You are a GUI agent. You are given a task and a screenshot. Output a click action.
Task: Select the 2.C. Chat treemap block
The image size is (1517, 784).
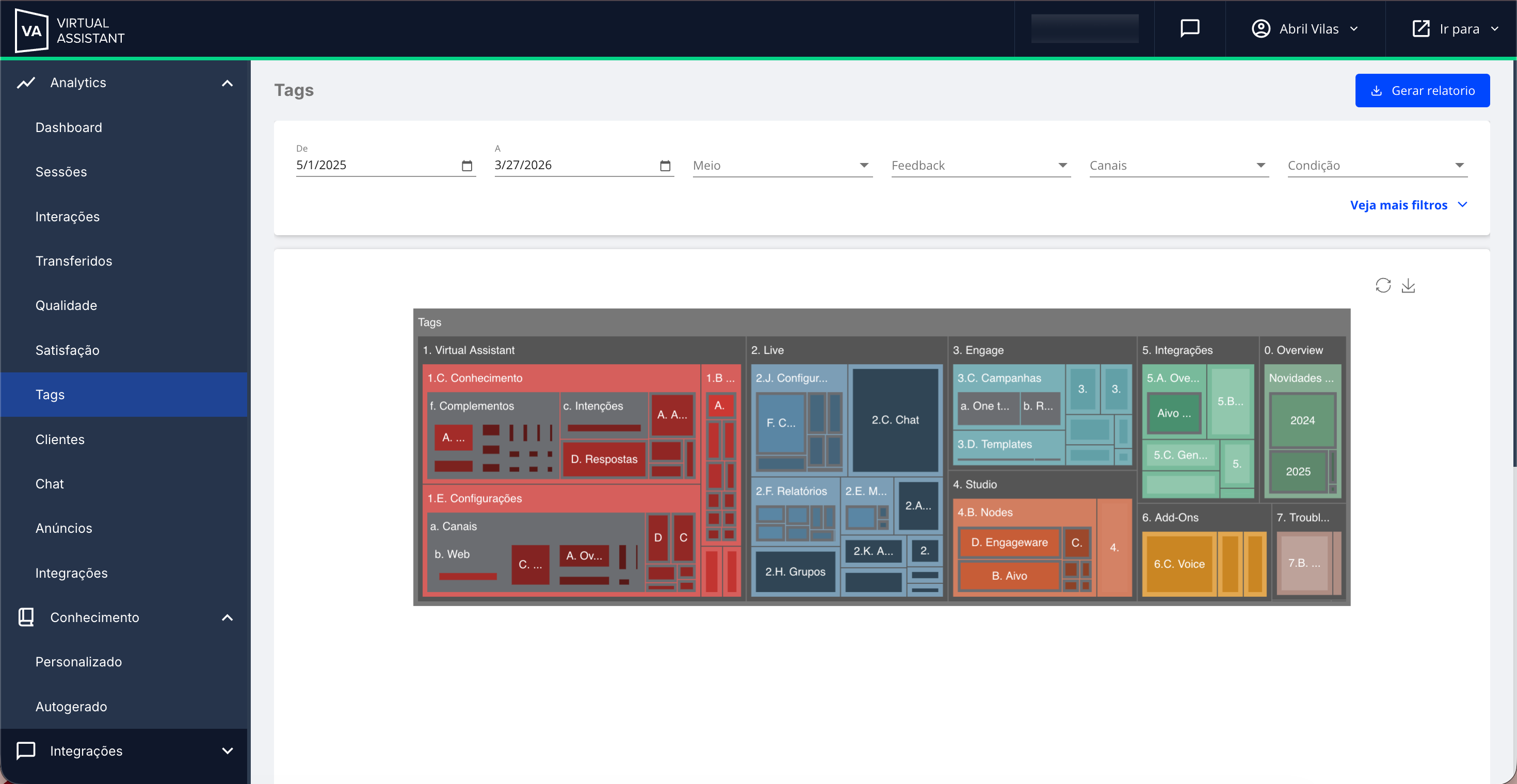coord(895,420)
